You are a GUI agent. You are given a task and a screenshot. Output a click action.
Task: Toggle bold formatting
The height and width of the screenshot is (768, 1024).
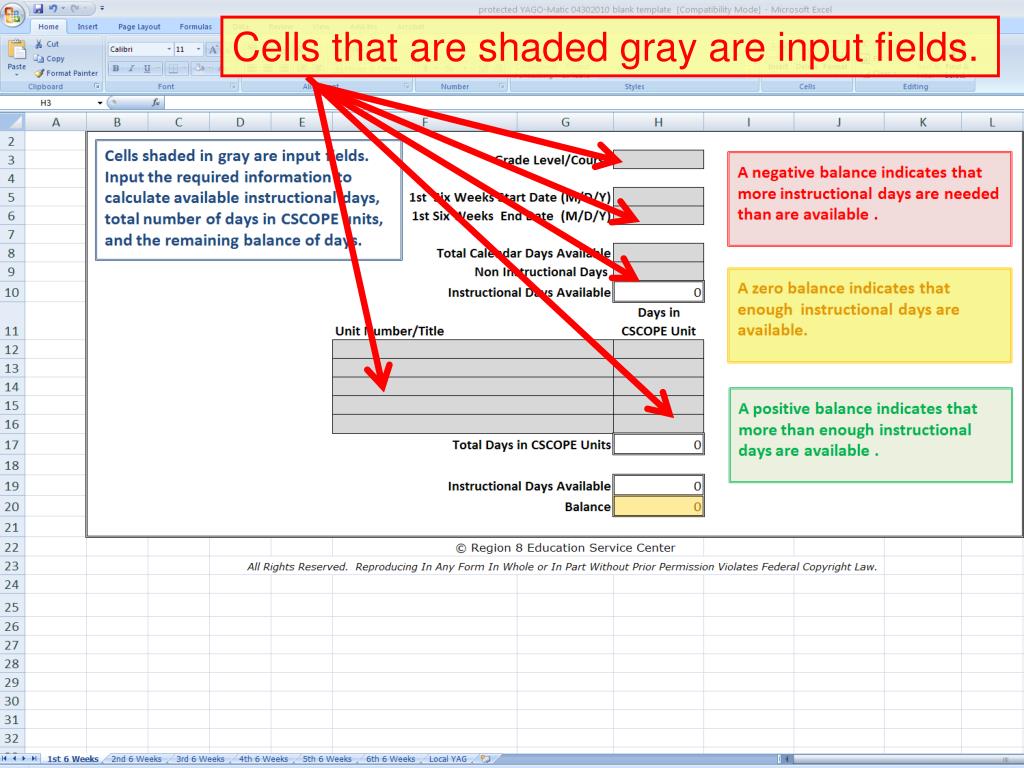(x=116, y=68)
